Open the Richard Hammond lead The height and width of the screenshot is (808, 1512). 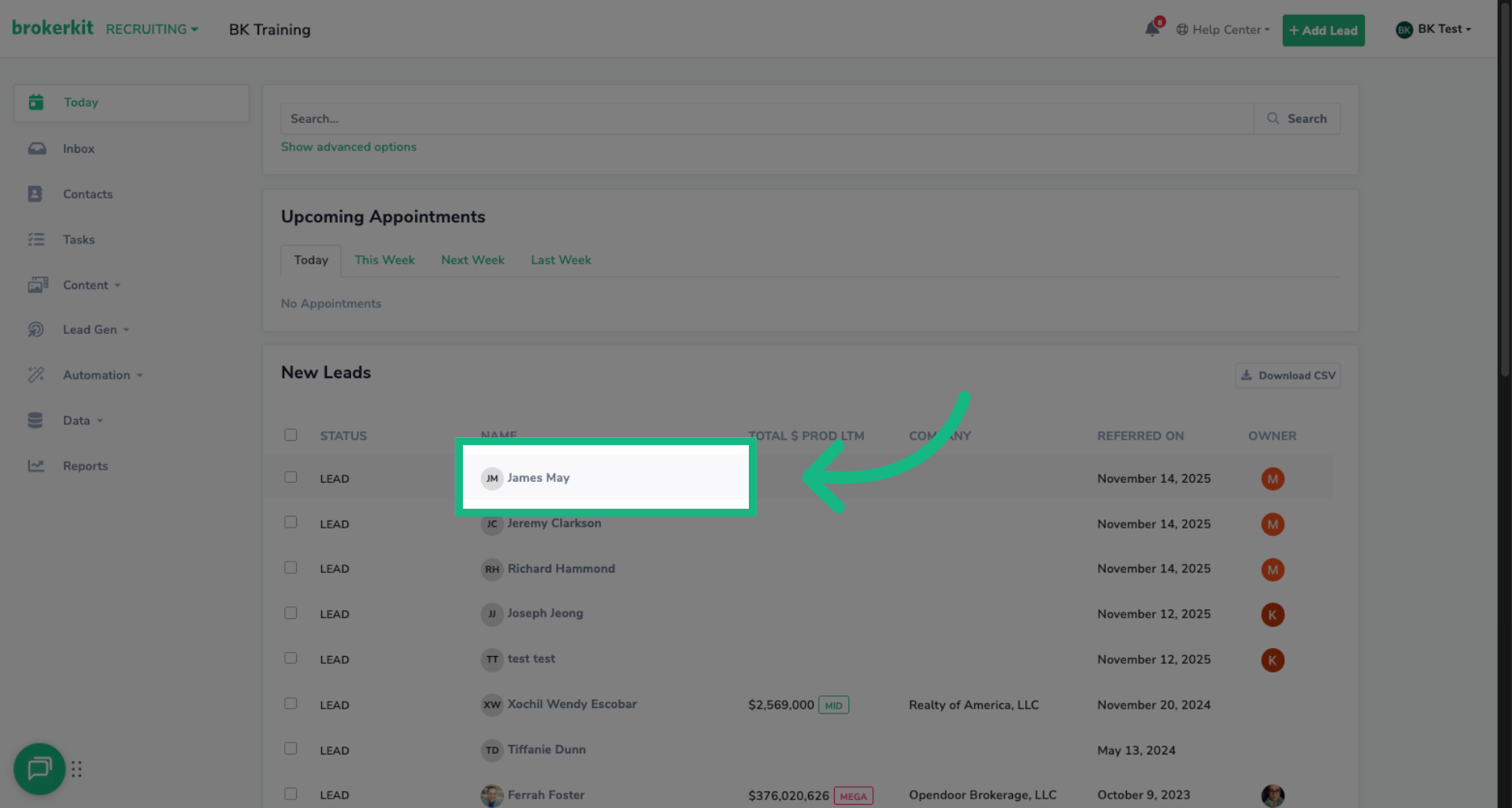point(561,569)
